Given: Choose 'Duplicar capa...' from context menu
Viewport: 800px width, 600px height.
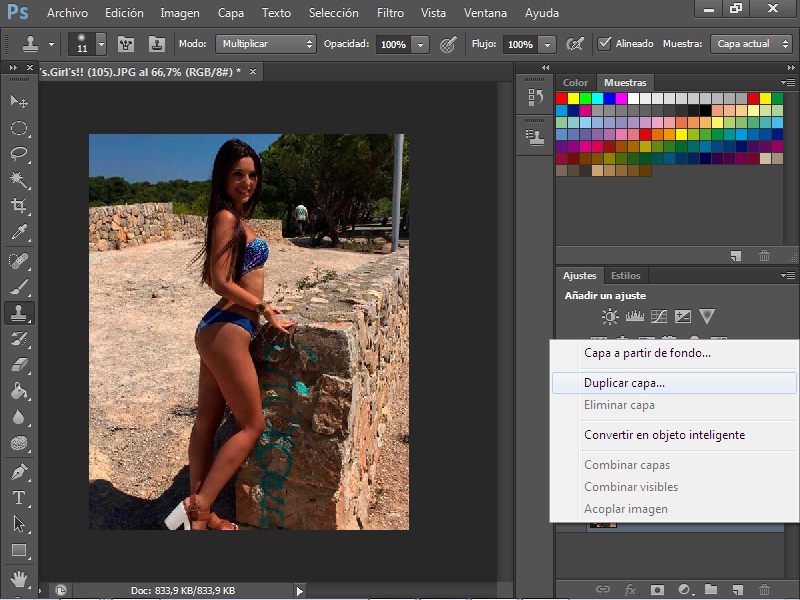Looking at the screenshot, I should click(x=624, y=383).
